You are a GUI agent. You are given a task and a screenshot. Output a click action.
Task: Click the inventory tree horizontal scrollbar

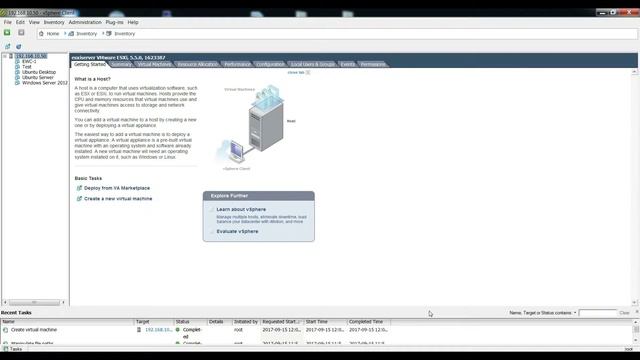point(34,302)
